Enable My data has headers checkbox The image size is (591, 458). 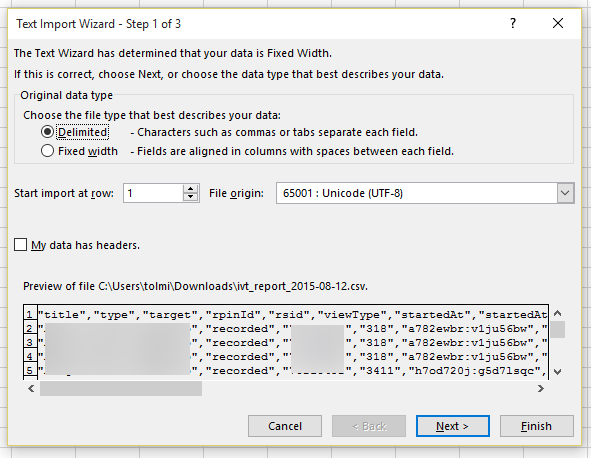pos(20,245)
